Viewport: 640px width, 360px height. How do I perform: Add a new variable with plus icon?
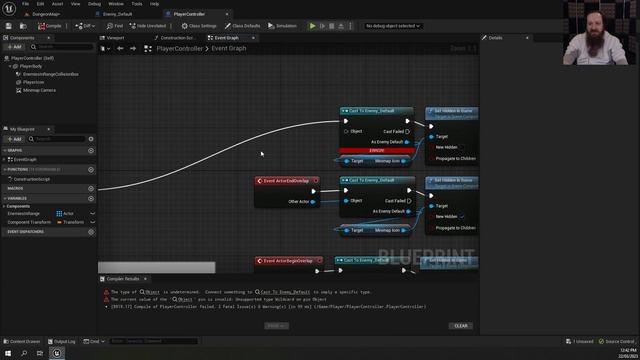coord(91,198)
